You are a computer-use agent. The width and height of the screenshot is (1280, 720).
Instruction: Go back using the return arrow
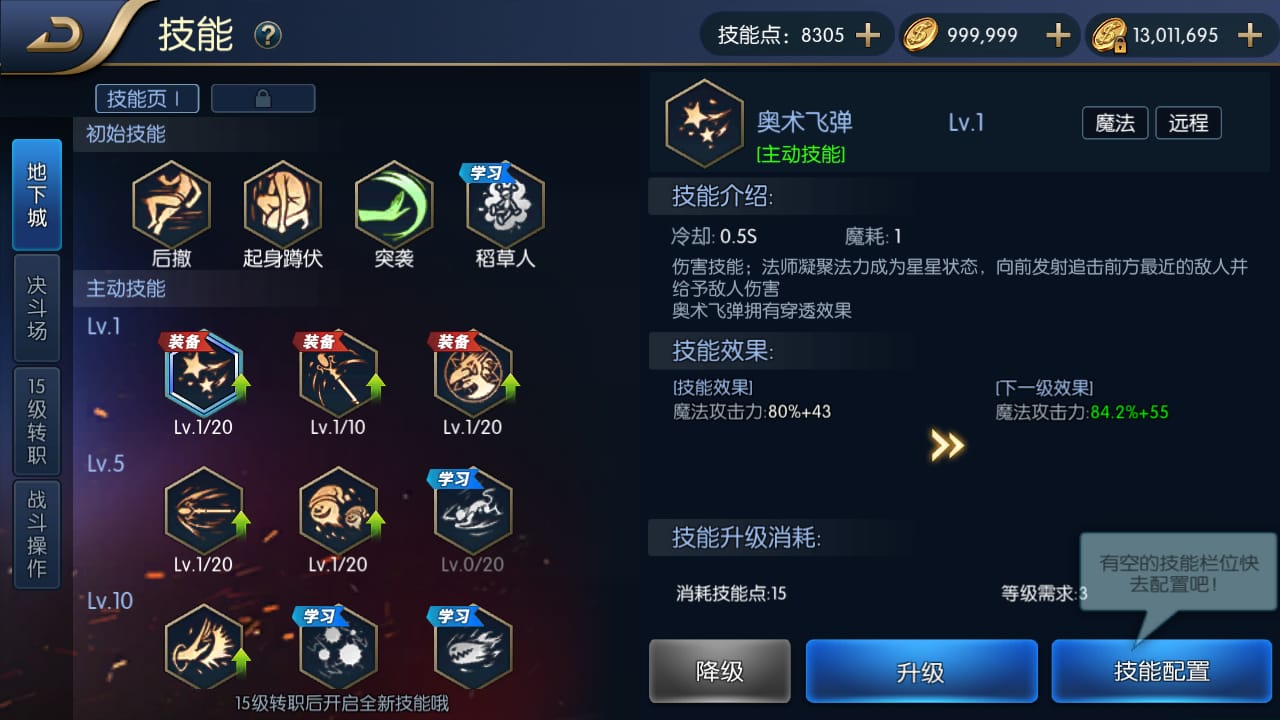(55, 35)
